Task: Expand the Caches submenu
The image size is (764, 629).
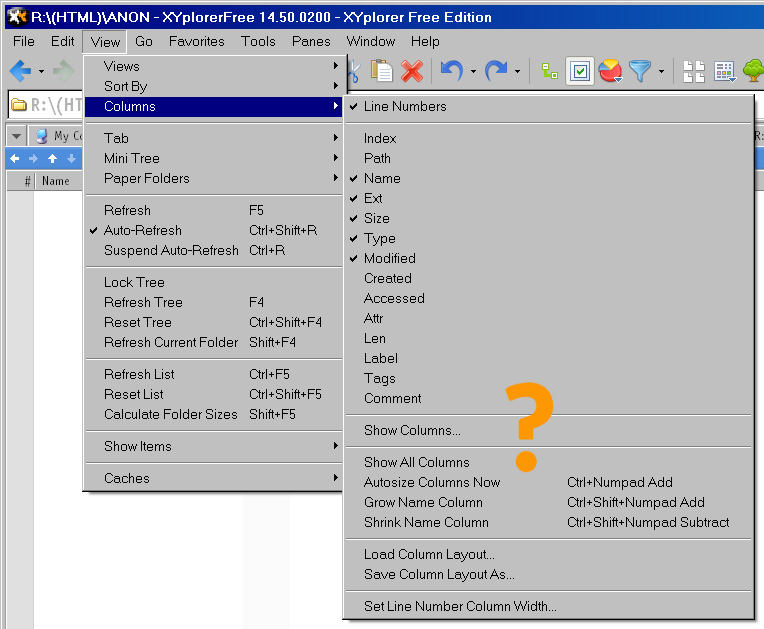Action: pyautogui.click(x=214, y=478)
